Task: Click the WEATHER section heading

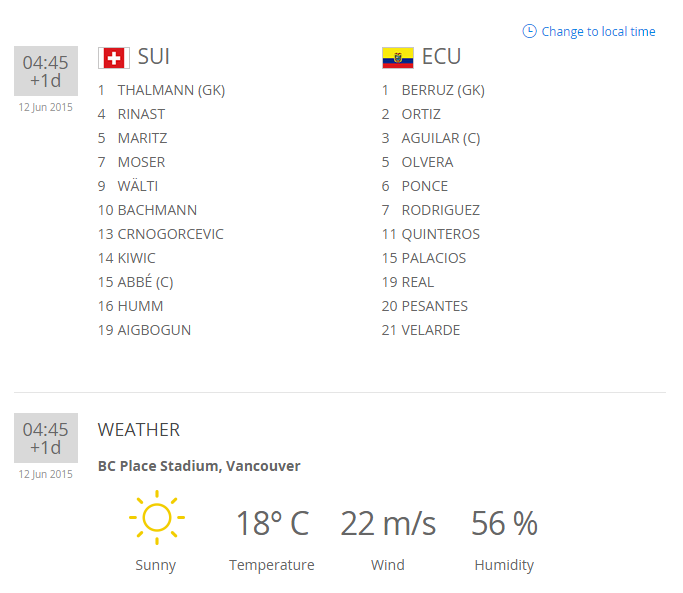Action: [x=139, y=430]
